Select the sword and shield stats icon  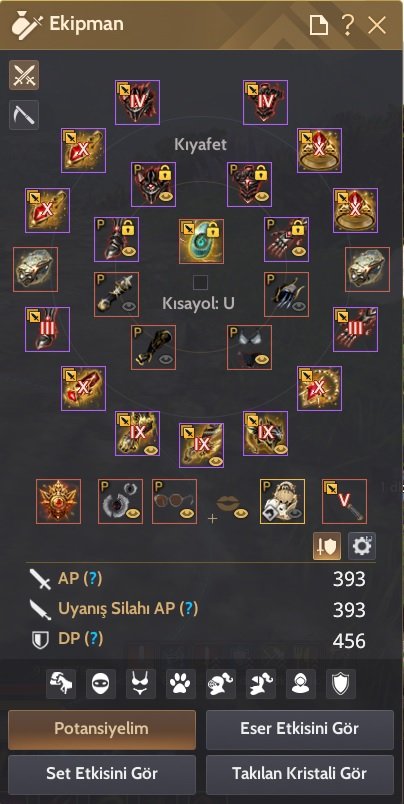(x=327, y=546)
